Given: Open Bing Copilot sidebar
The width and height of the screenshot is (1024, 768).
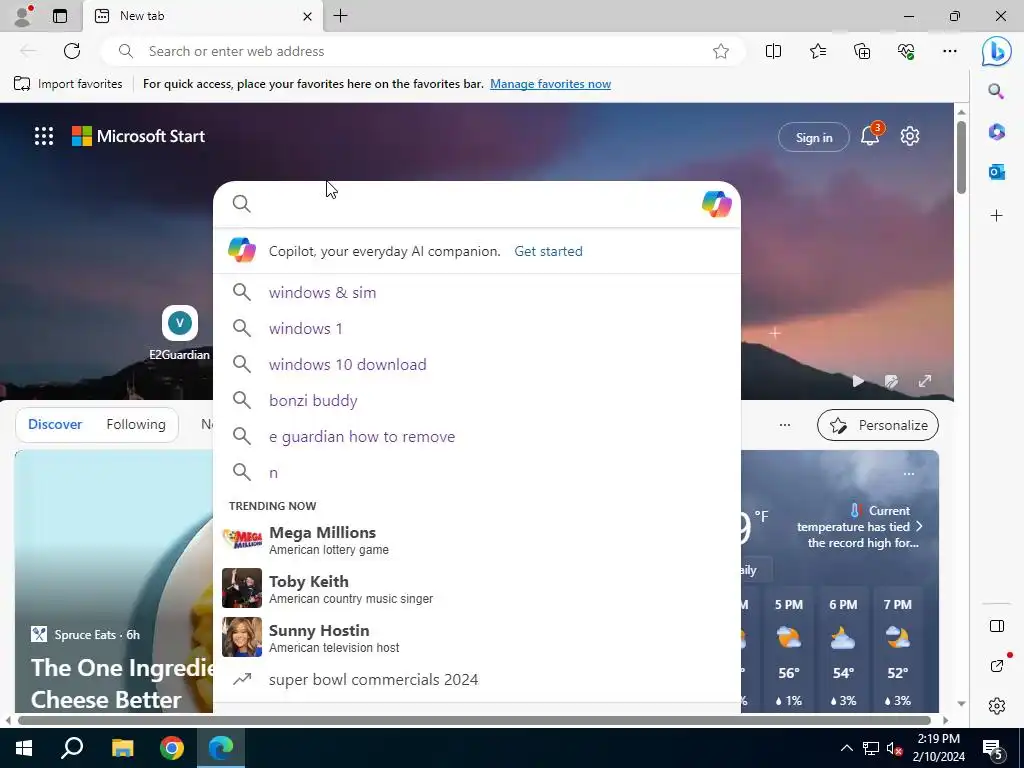Looking at the screenshot, I should (x=996, y=51).
